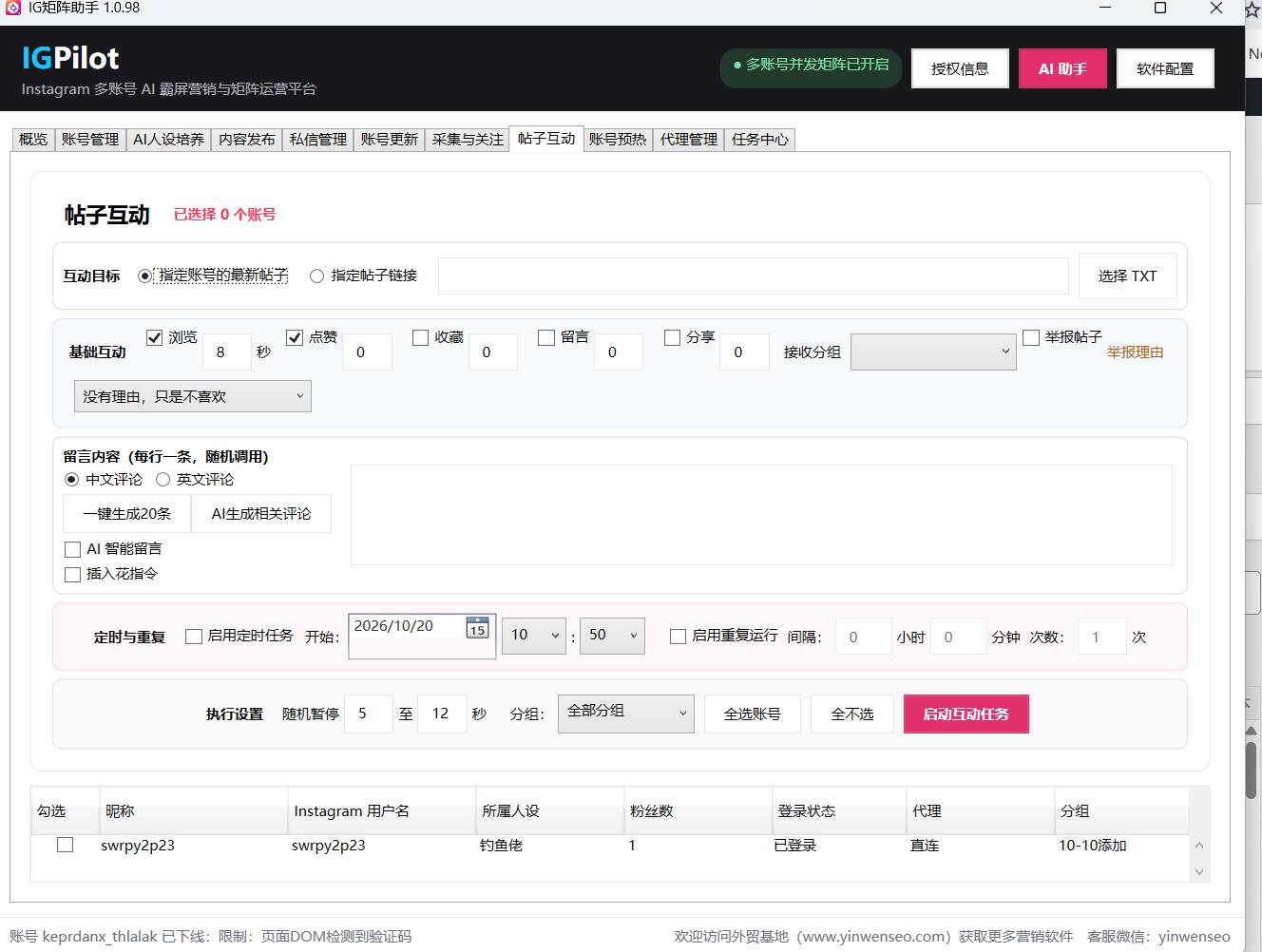The width and height of the screenshot is (1262, 952).
Task: Switch to 账号管理 tab
Action: (90, 140)
